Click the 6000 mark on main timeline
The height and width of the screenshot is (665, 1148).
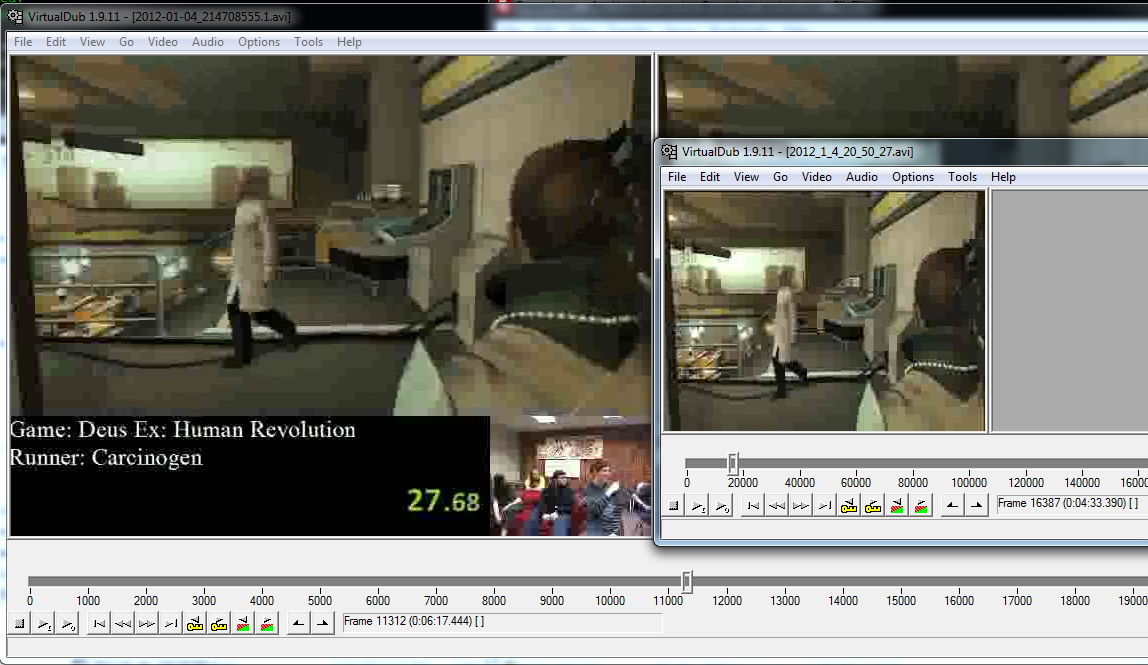coord(378,601)
